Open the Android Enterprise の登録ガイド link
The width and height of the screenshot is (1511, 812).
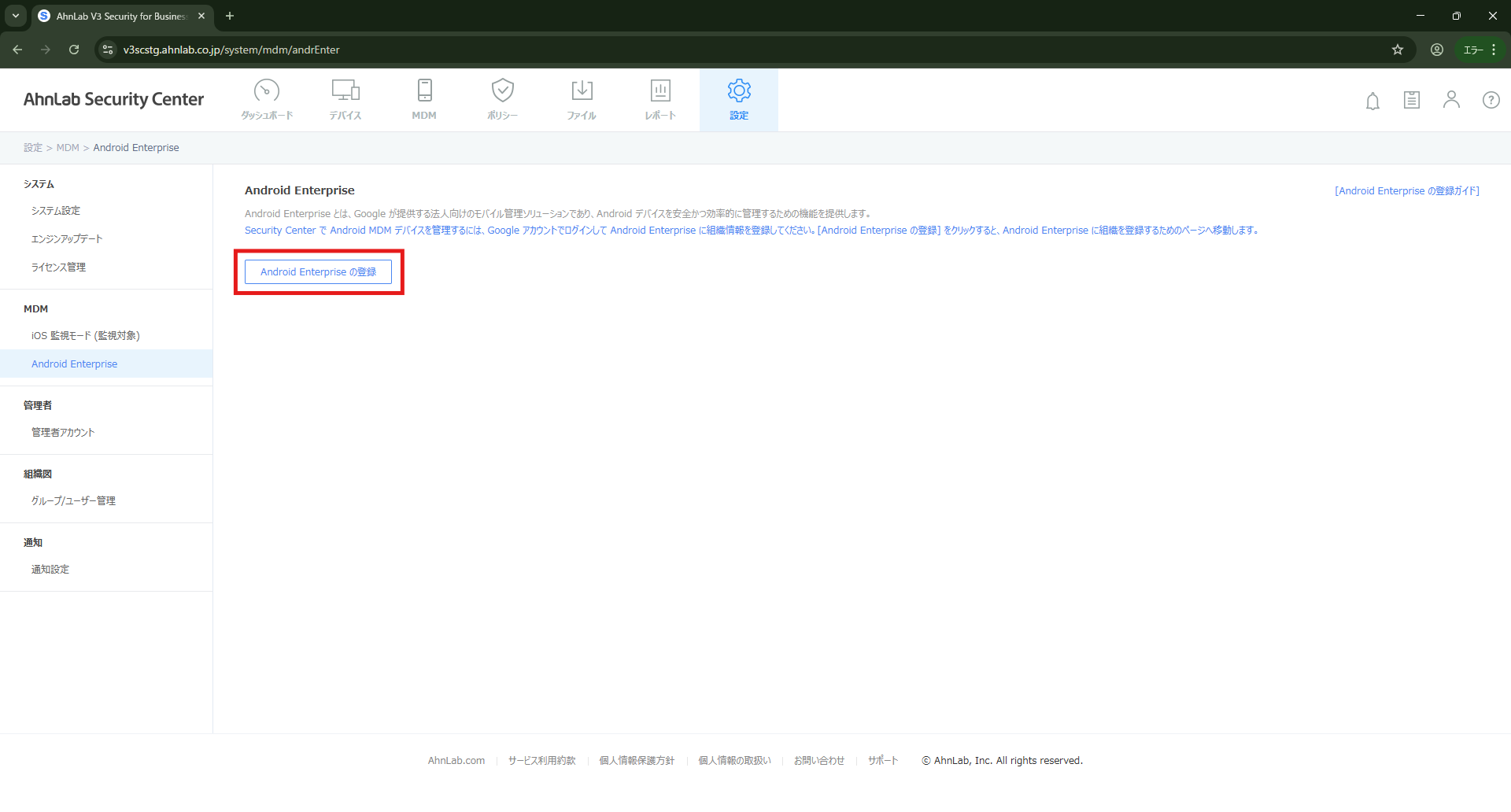coord(1407,191)
